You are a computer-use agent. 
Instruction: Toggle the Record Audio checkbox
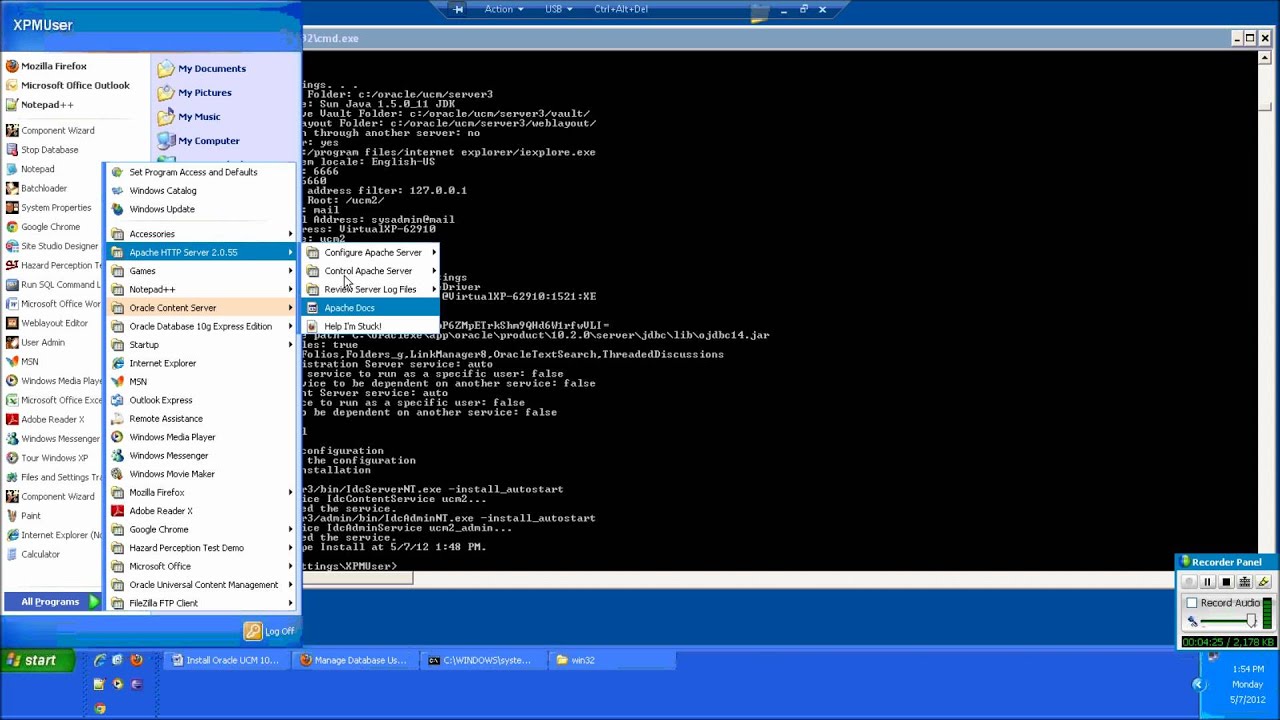(1191, 603)
